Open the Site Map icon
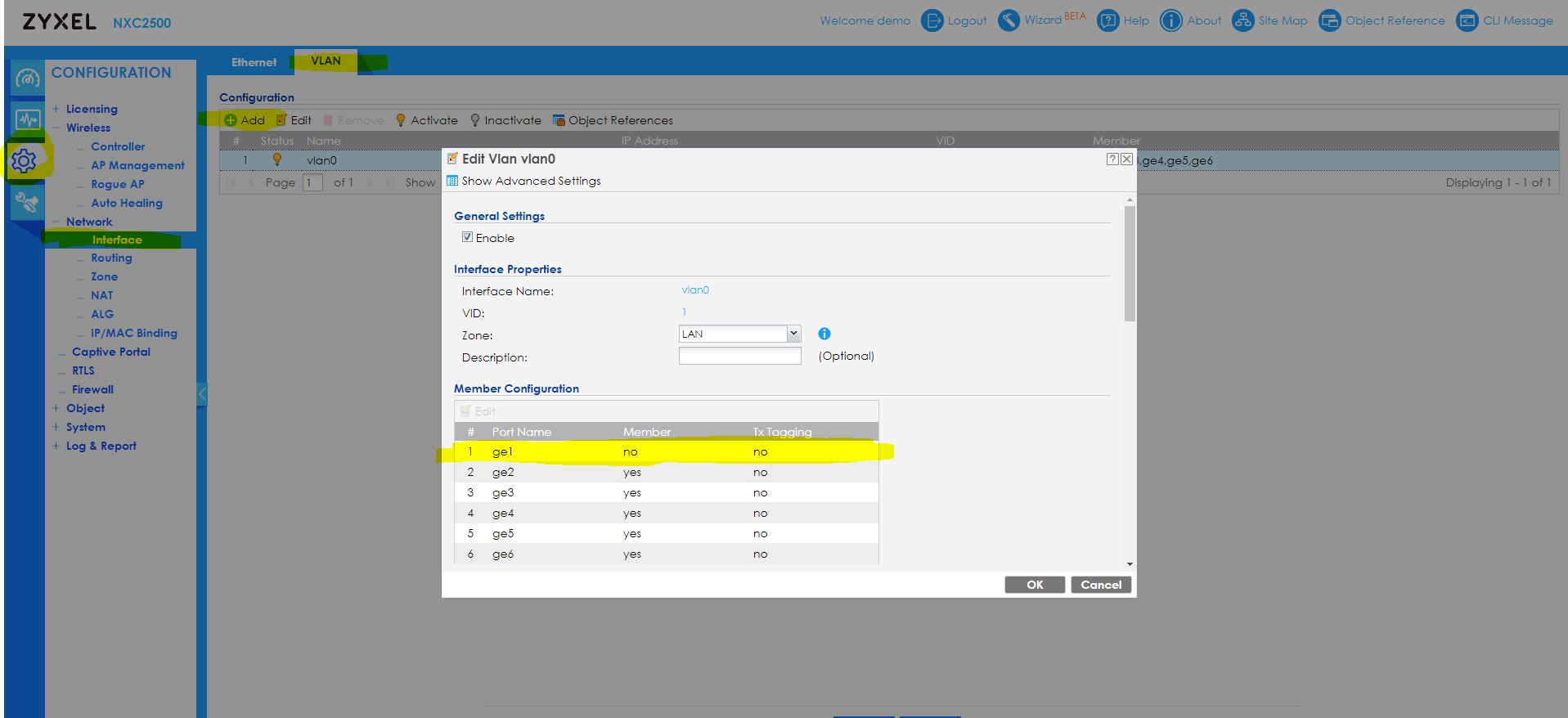 coord(1242,20)
